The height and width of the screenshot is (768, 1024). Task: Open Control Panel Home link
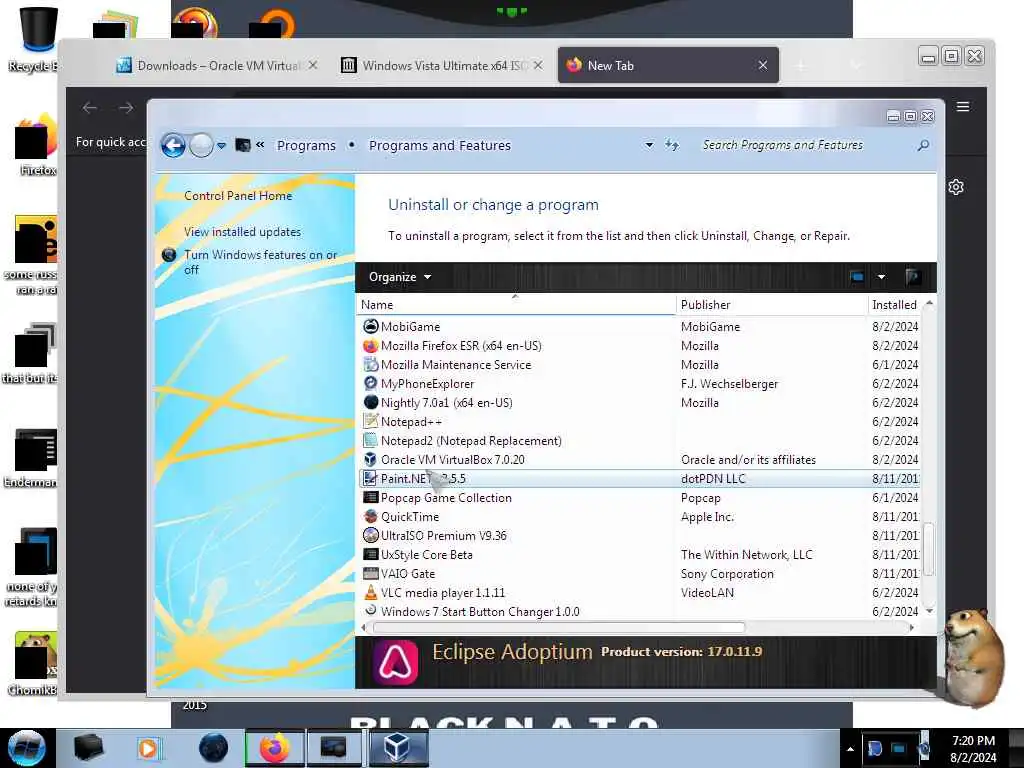[238, 196]
